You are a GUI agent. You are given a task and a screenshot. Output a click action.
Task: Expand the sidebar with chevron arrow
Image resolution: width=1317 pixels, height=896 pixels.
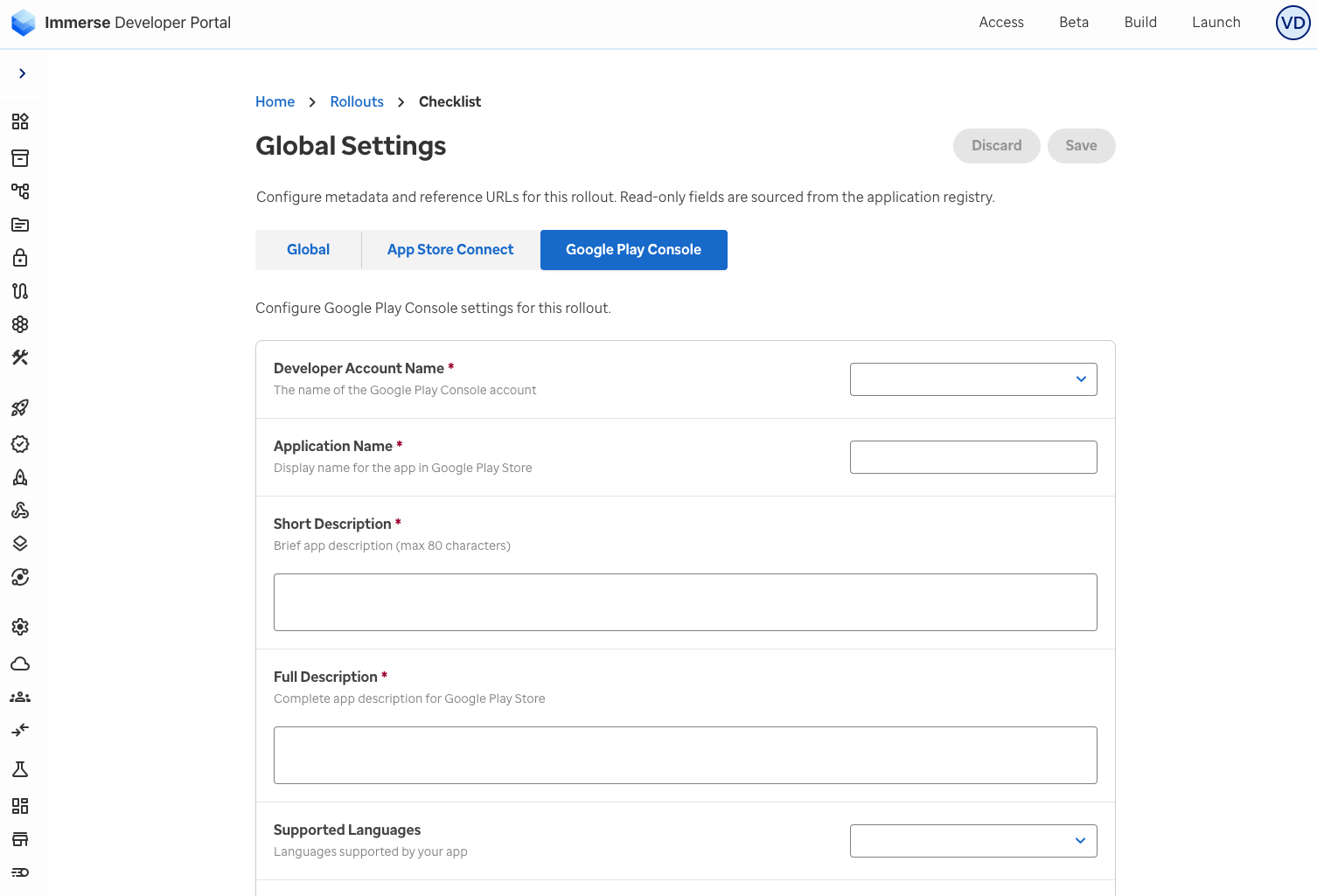[x=22, y=73]
